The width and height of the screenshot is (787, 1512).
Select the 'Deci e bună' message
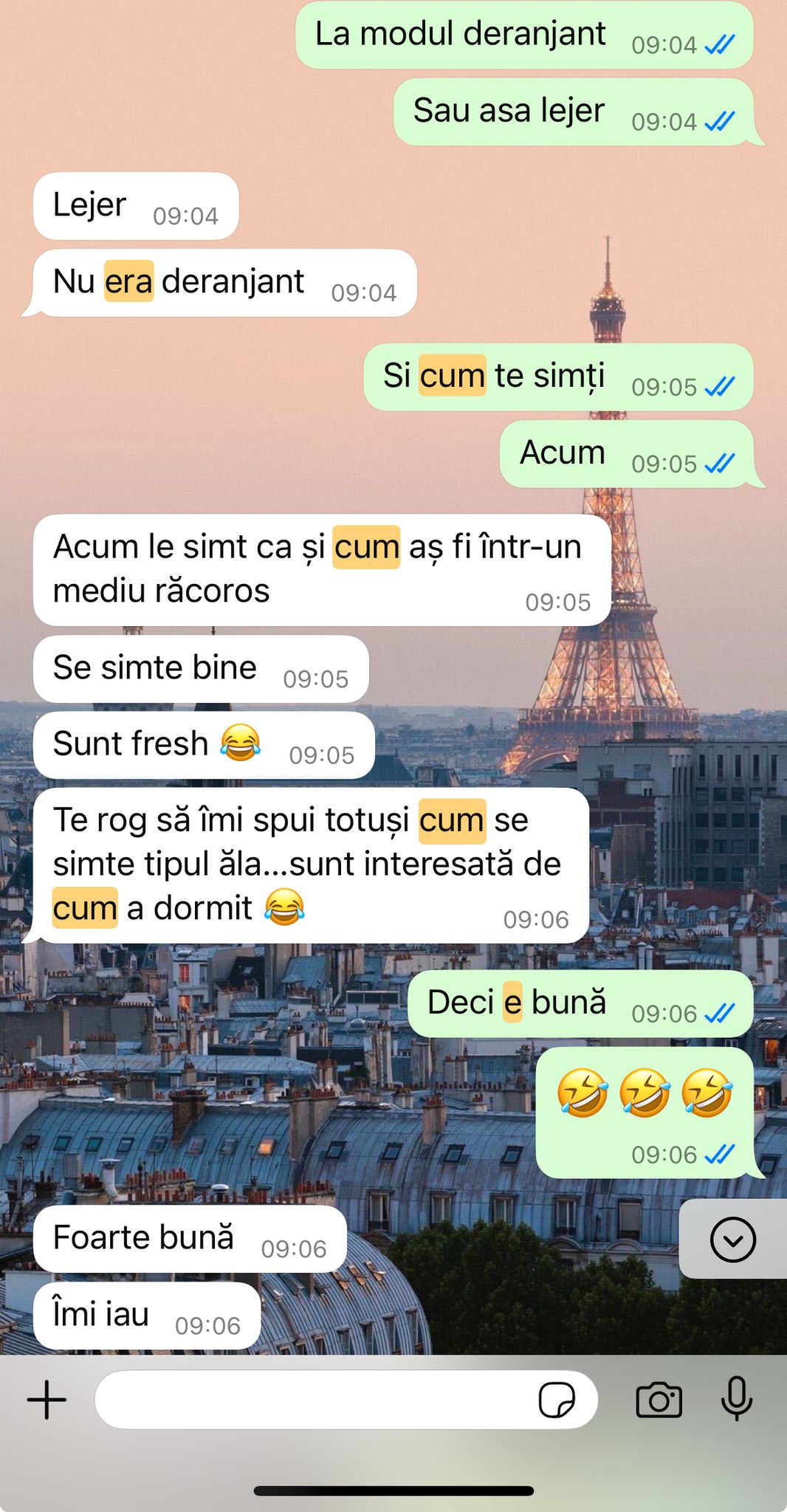click(x=580, y=1004)
